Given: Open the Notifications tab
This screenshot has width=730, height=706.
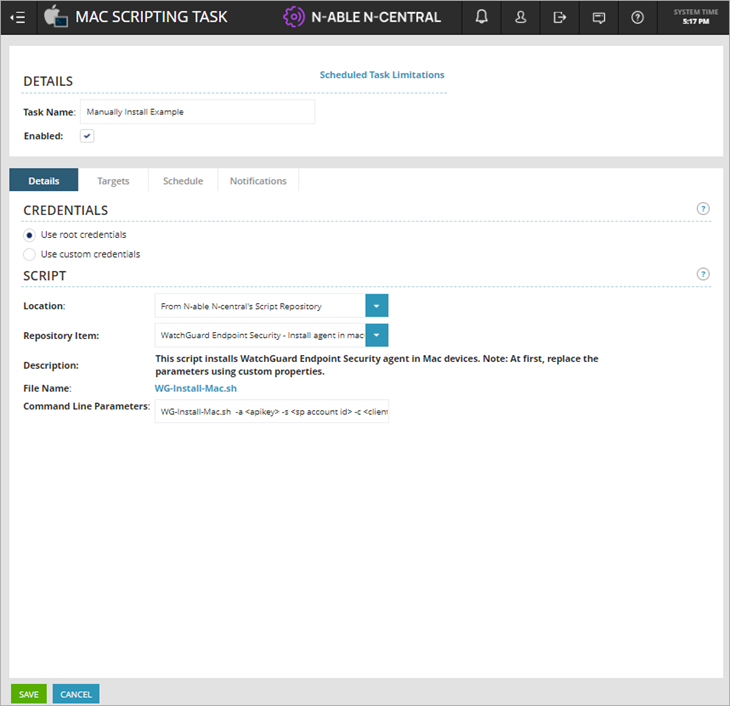Looking at the screenshot, I should (258, 181).
